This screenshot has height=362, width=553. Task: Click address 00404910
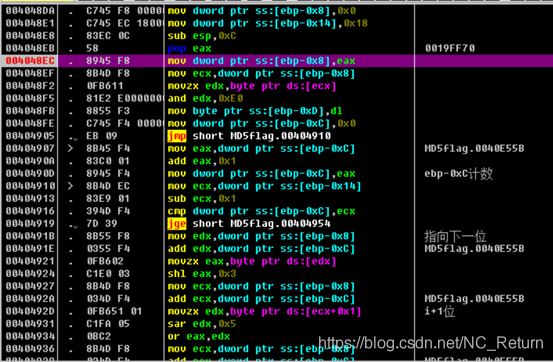tap(30, 186)
